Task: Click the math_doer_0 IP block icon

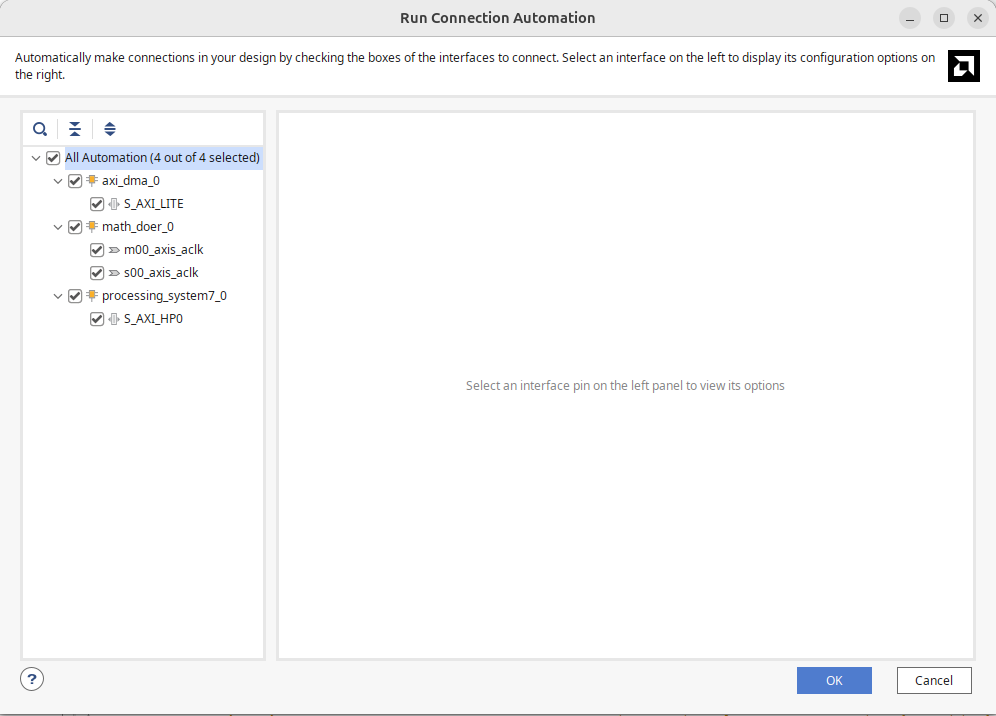Action: [x=92, y=227]
